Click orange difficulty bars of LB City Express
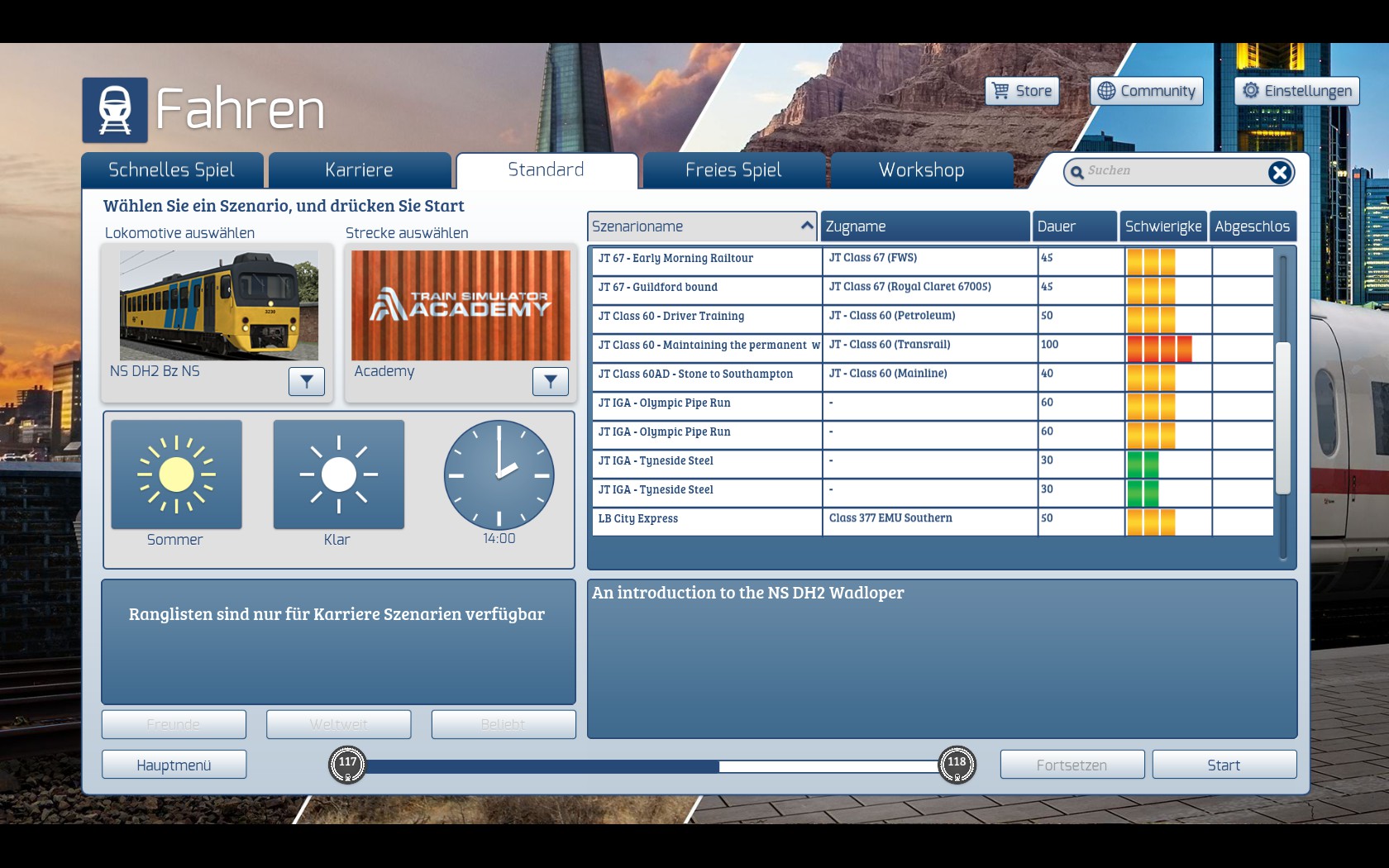Screen dimensions: 1389x868 click(1151, 522)
